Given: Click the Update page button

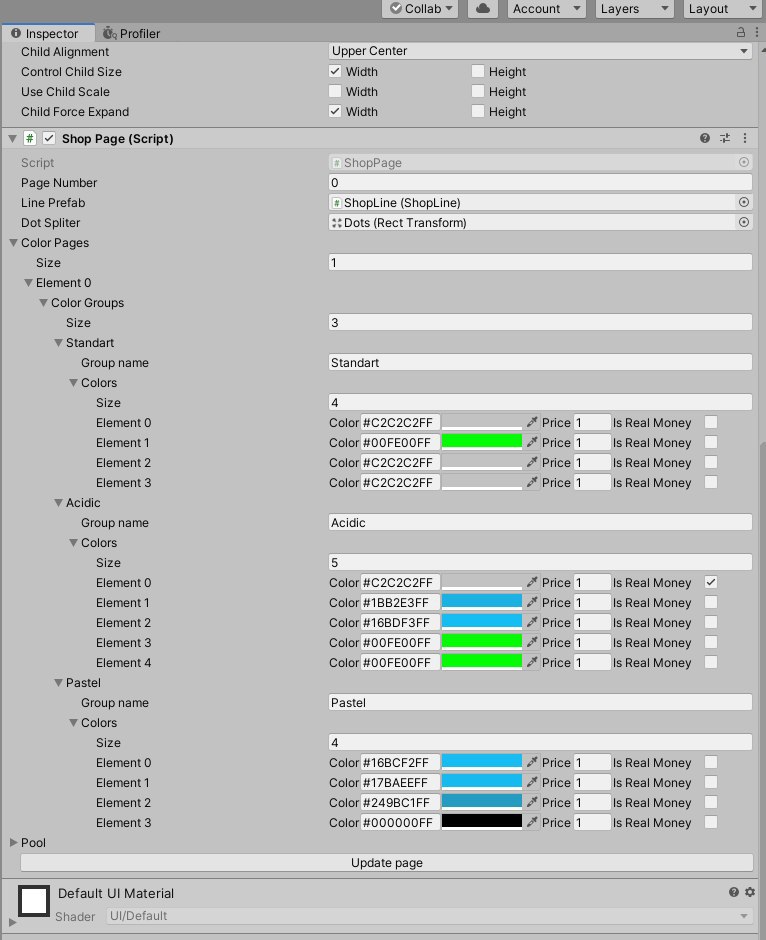Looking at the screenshot, I should tap(387, 863).
